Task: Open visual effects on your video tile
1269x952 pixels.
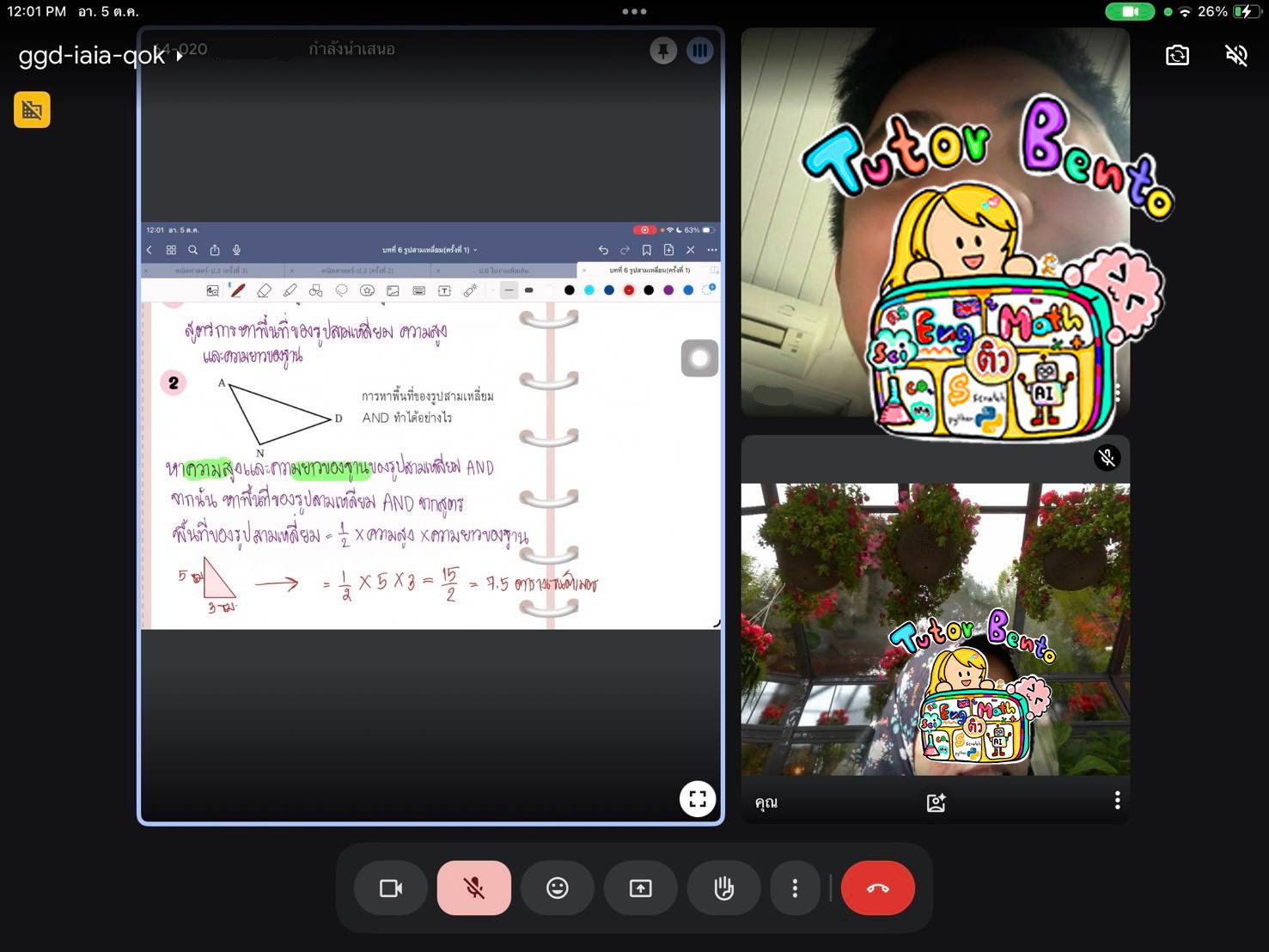Action: pos(936,802)
